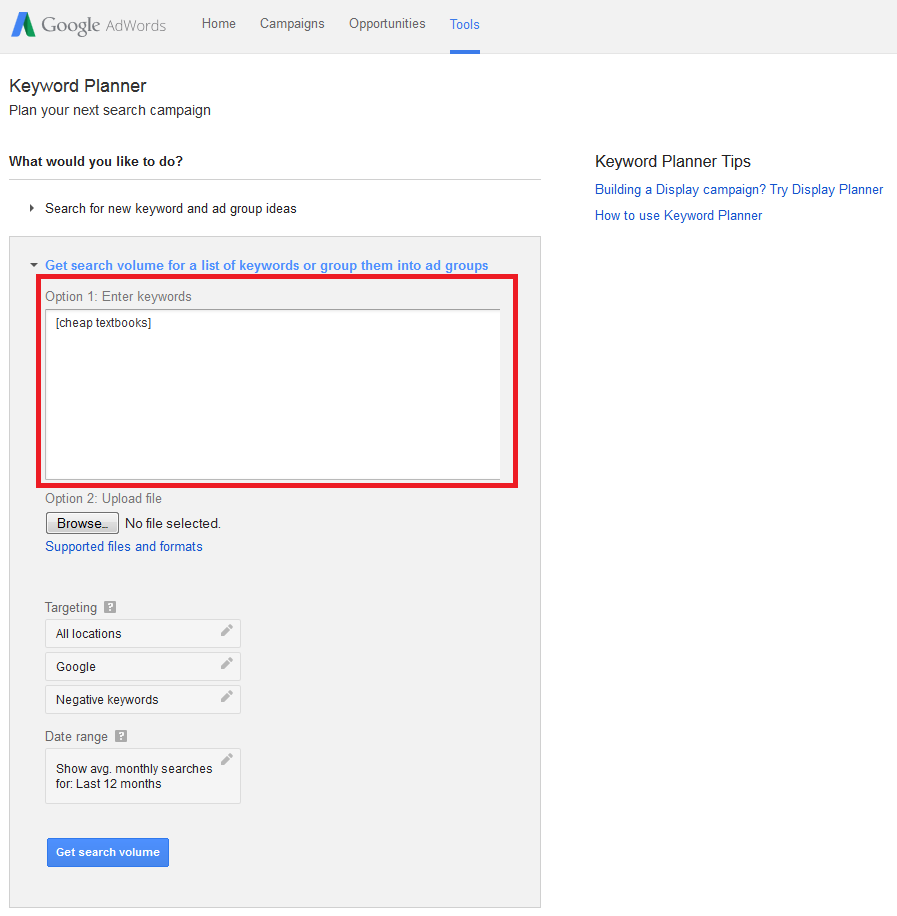Edit the Google search network targeting

pos(226,666)
